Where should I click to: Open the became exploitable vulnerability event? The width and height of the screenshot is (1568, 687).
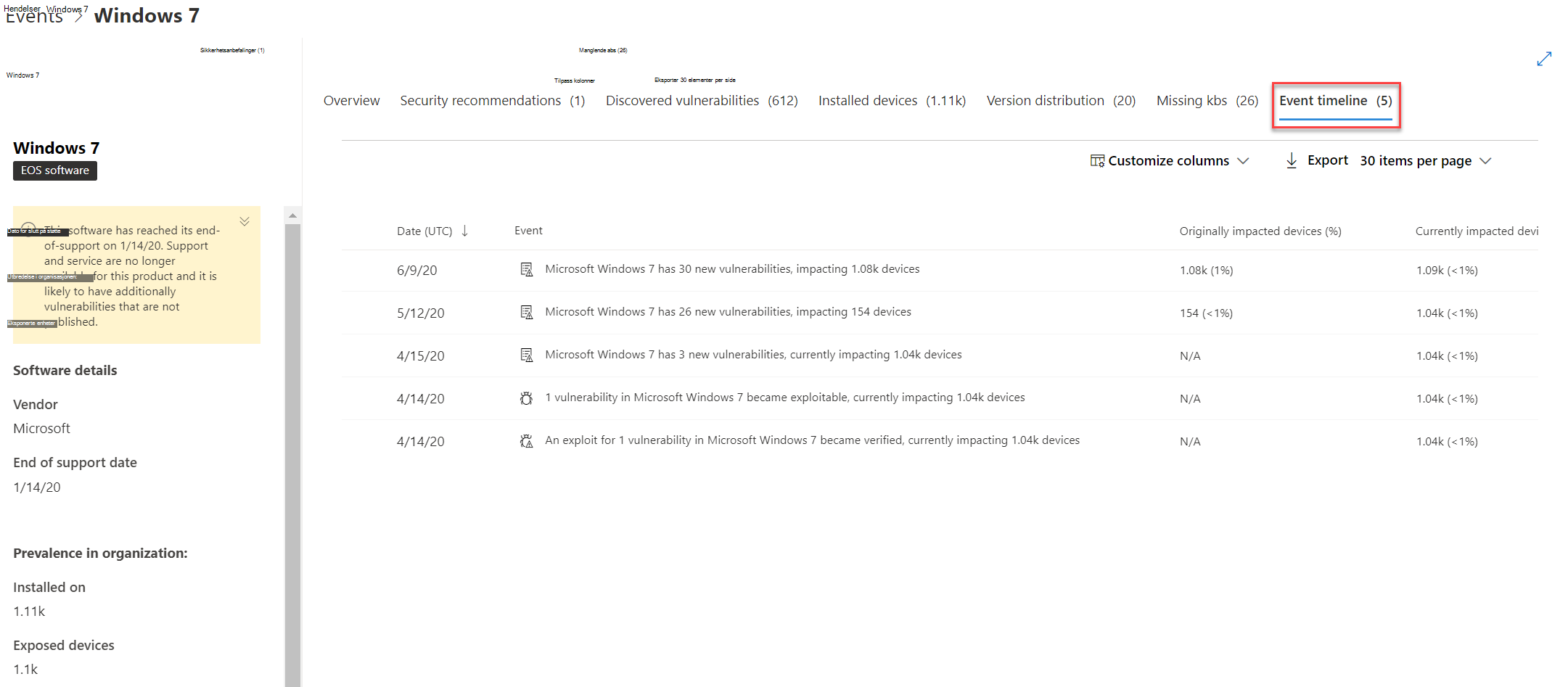[x=785, y=398]
